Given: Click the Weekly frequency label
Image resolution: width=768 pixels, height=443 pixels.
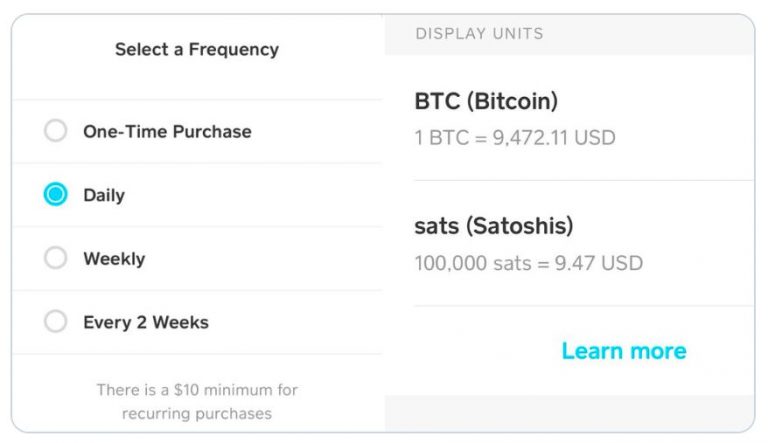Looking at the screenshot, I should tap(114, 259).
